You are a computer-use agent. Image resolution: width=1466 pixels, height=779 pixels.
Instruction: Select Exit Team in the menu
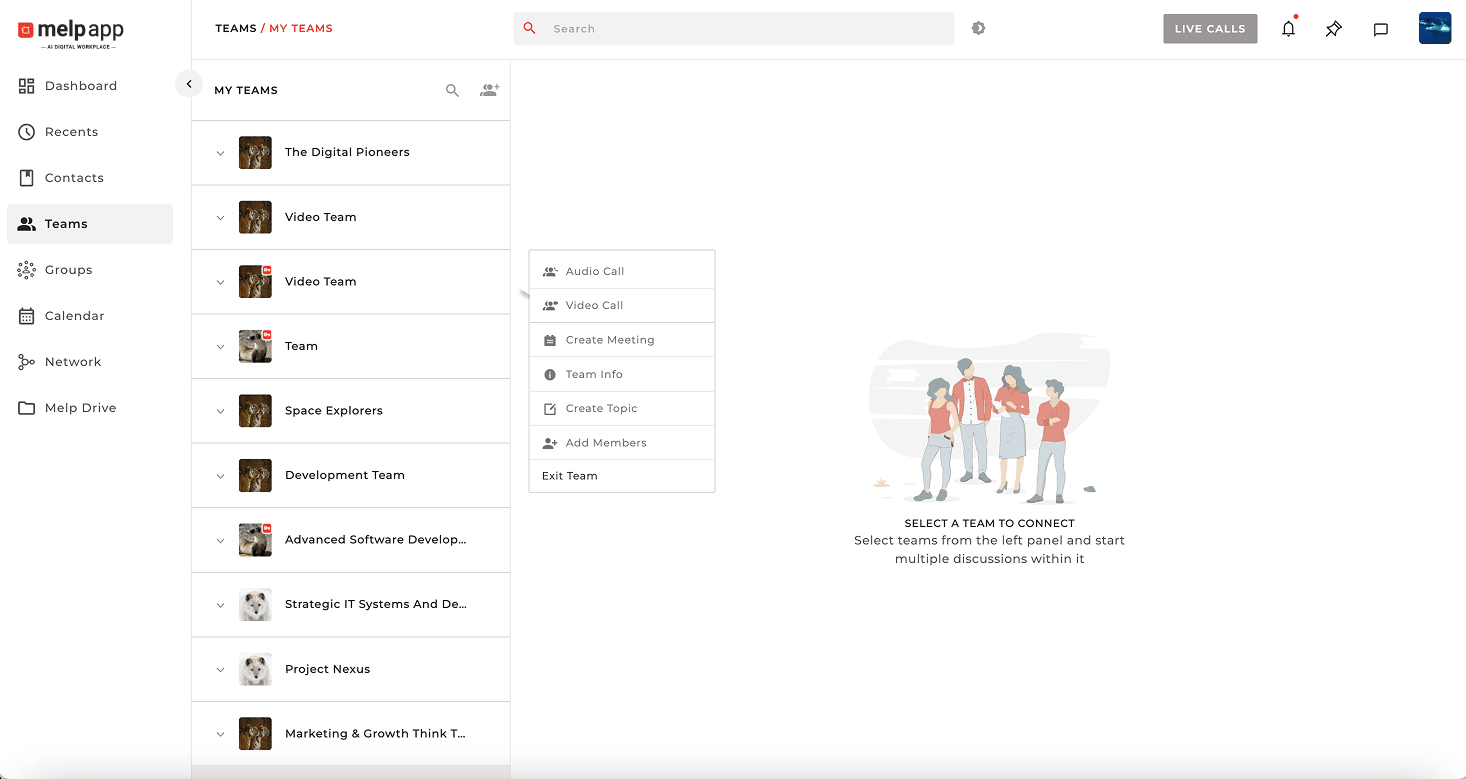pos(570,476)
